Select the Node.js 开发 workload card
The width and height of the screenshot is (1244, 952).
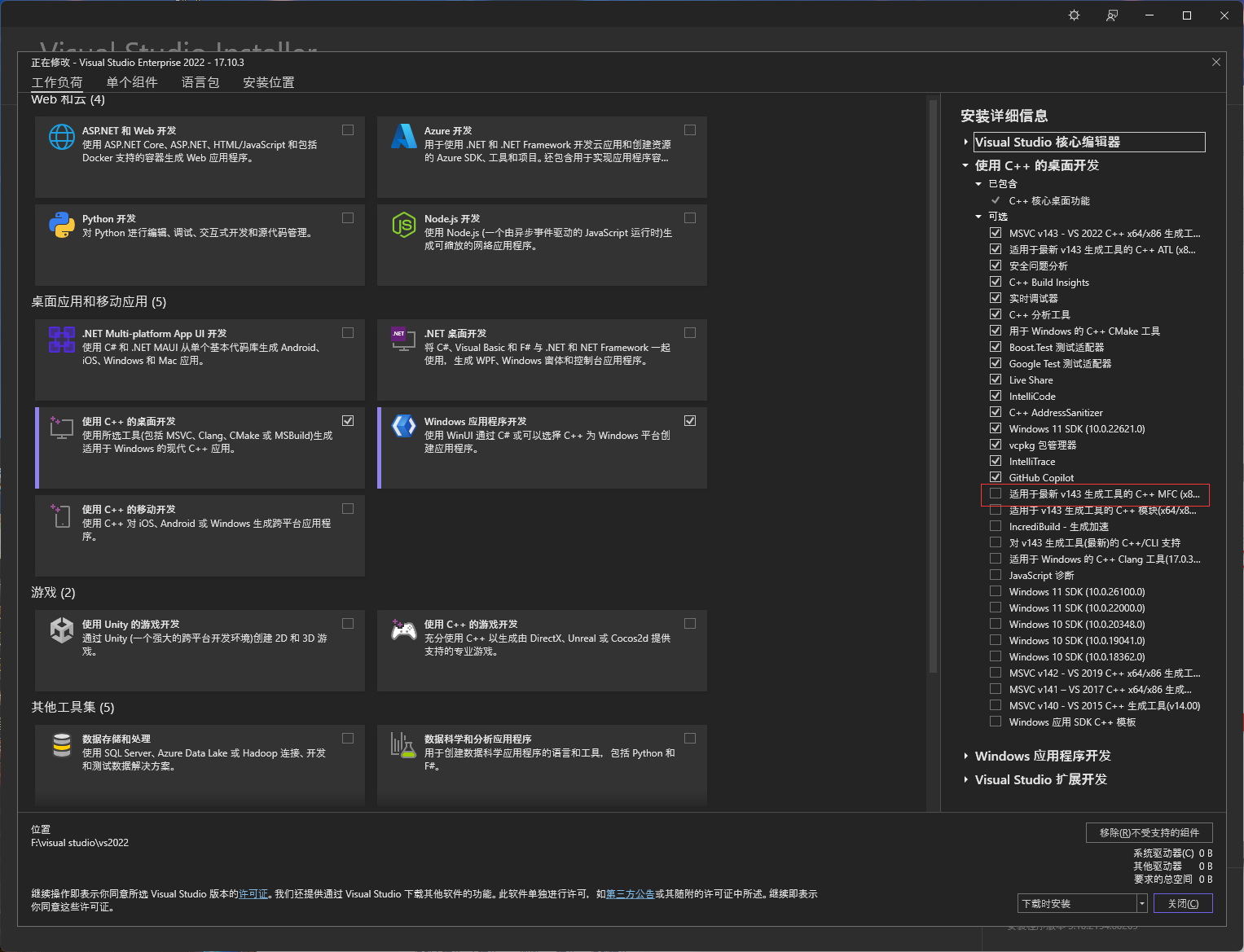[542, 244]
